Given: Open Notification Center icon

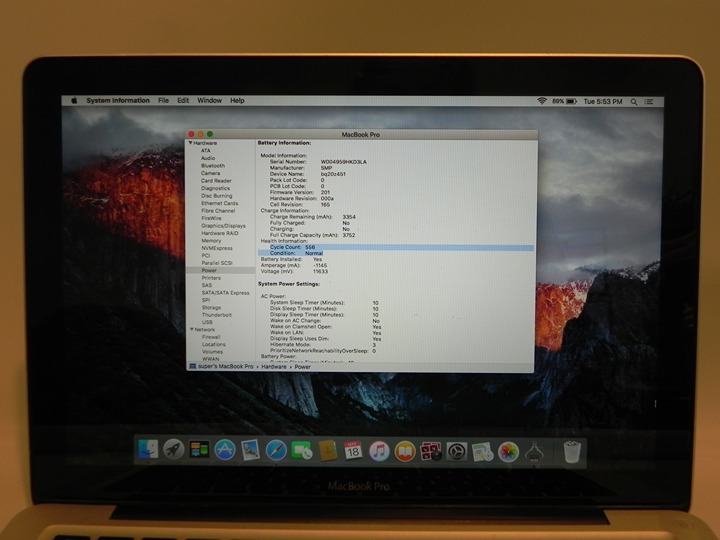Looking at the screenshot, I should tap(649, 102).
